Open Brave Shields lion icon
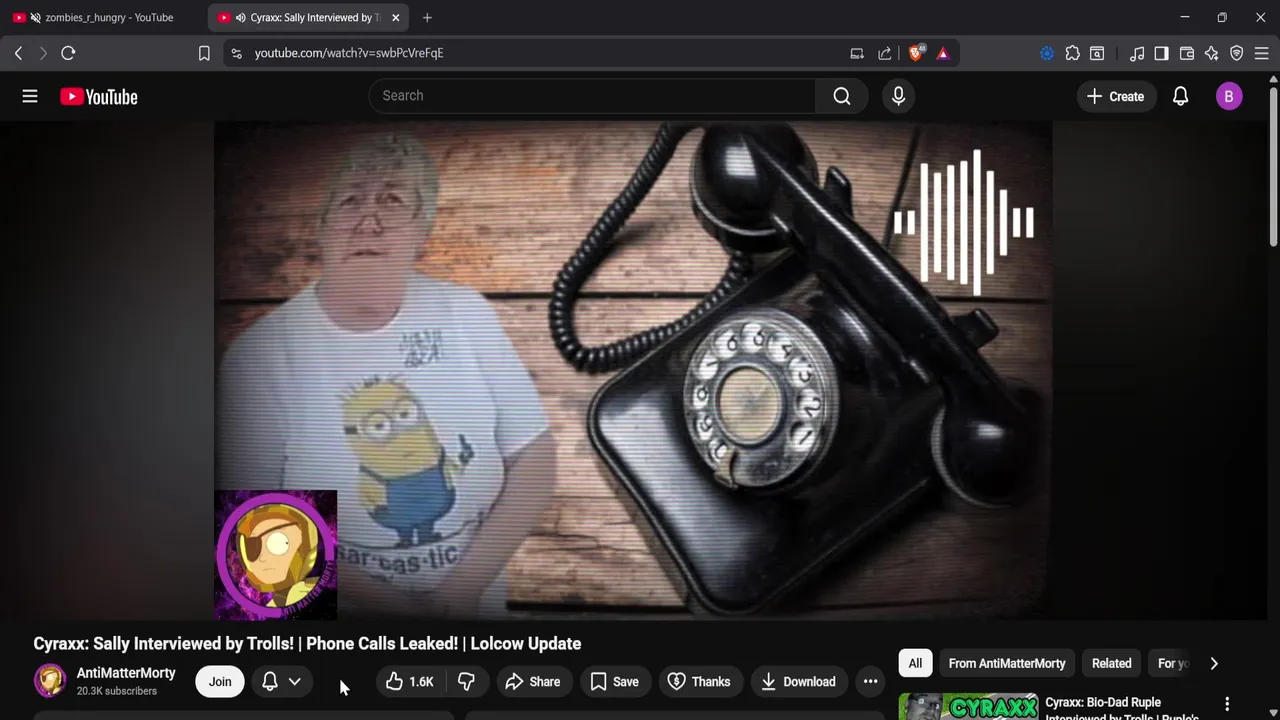 915,53
